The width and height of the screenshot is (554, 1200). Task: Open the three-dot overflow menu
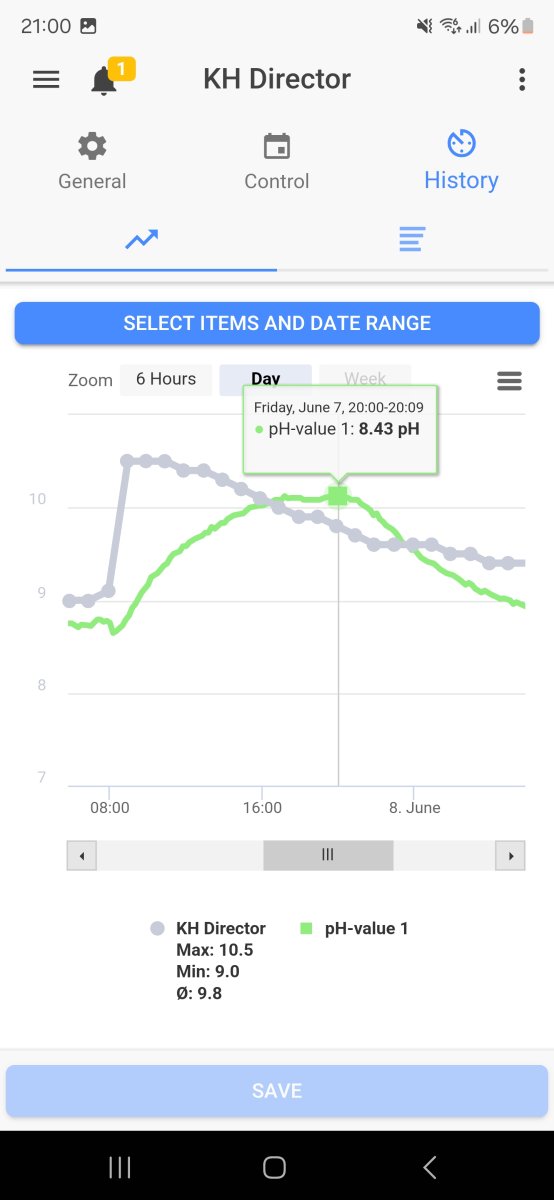pyautogui.click(x=522, y=80)
